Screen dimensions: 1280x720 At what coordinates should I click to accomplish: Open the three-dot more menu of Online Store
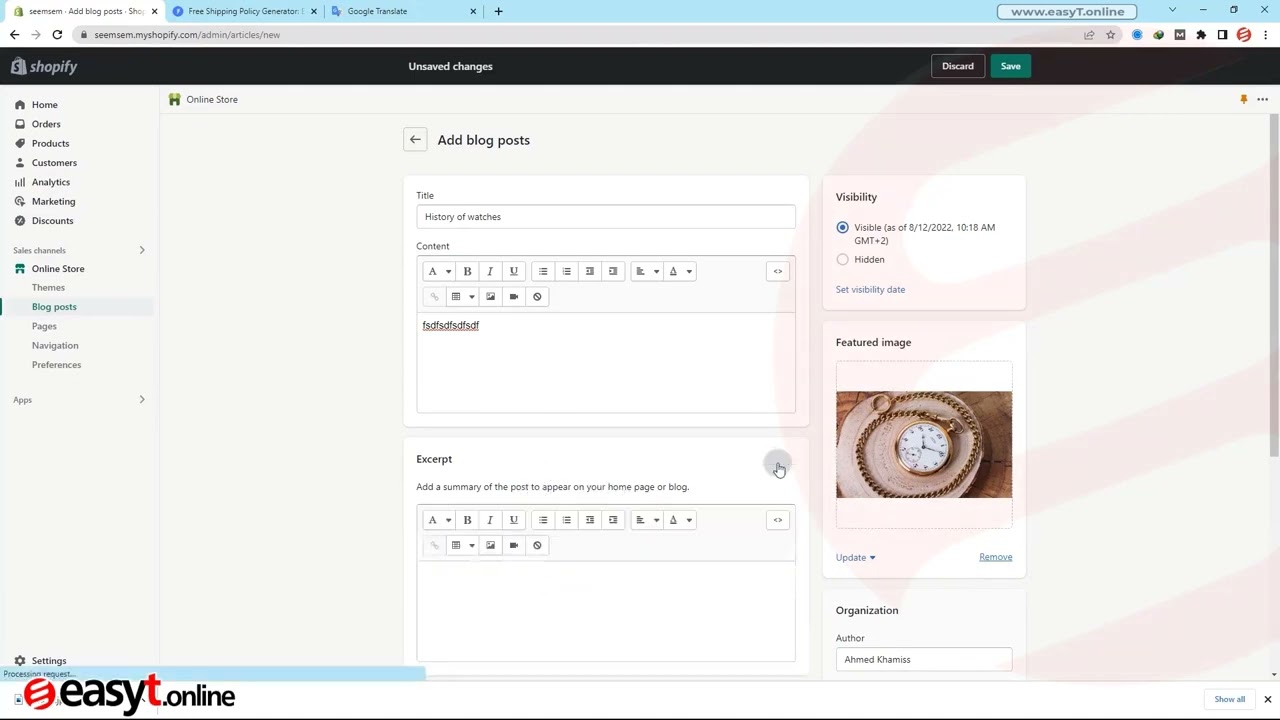(1263, 99)
